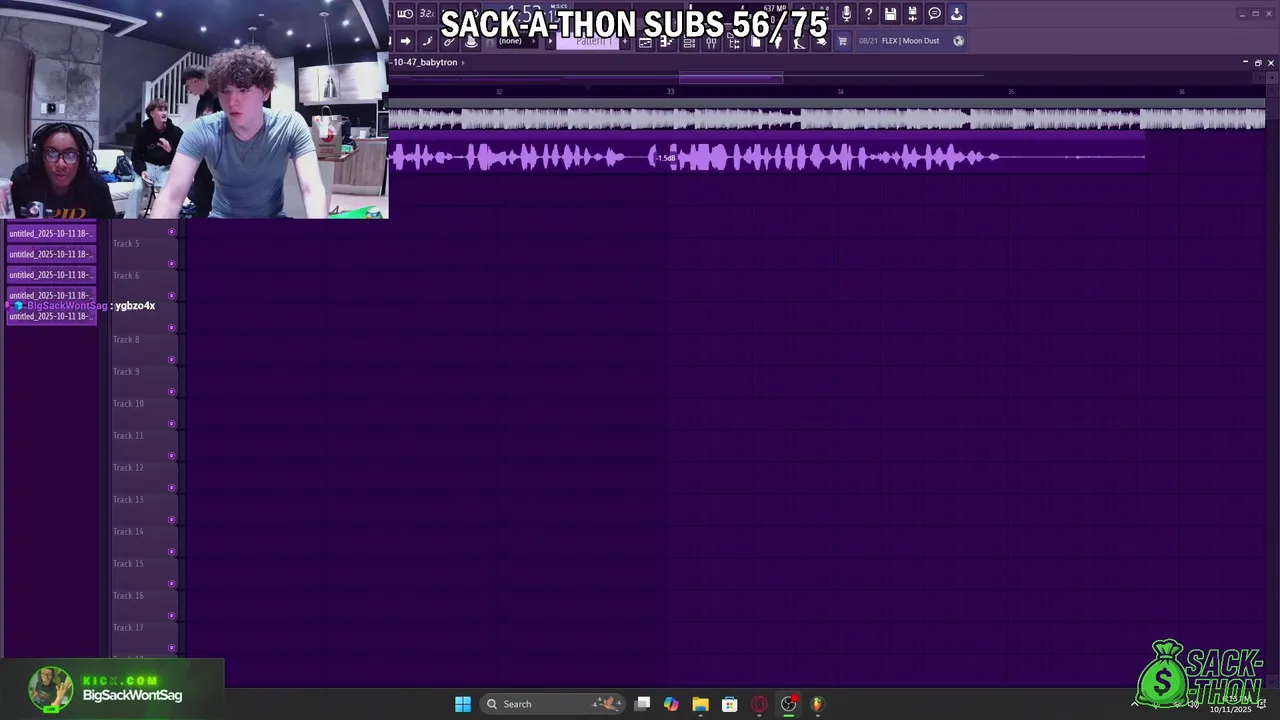Click the taskbar Search box
Image resolution: width=1280 pixels, height=720 pixels.
(554, 704)
